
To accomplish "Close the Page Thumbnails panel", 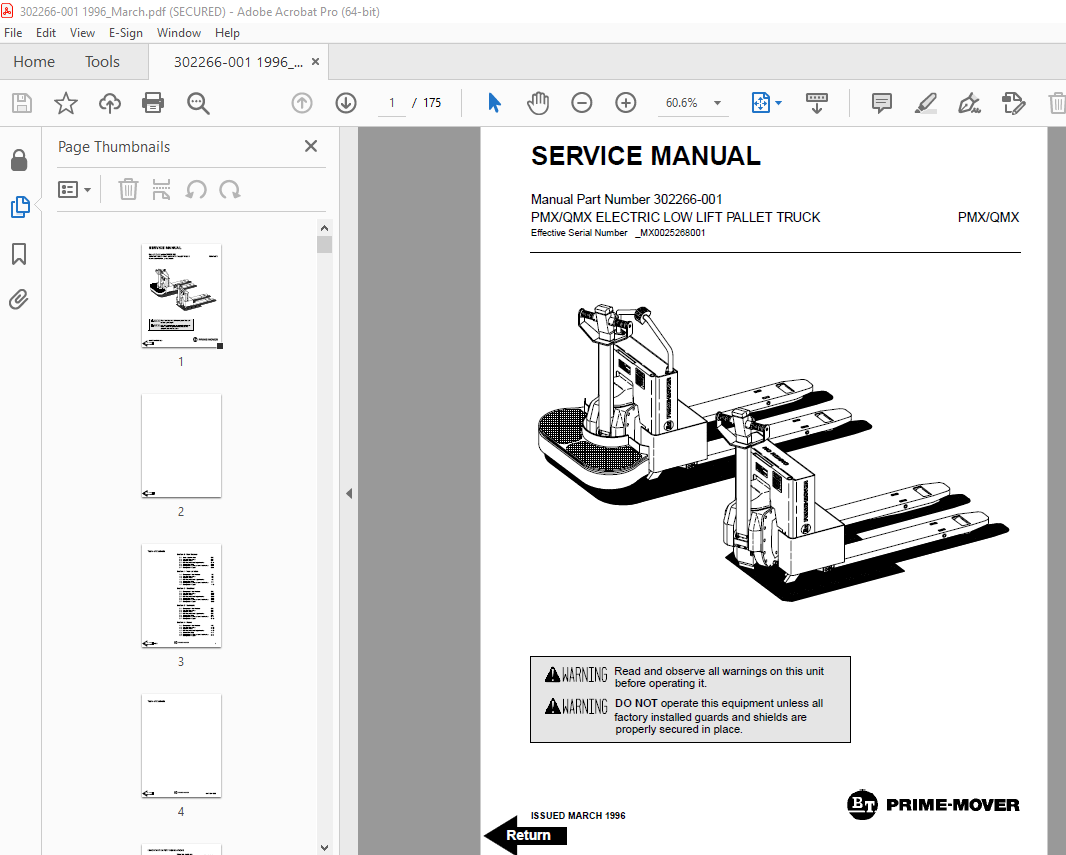I will point(311,146).
